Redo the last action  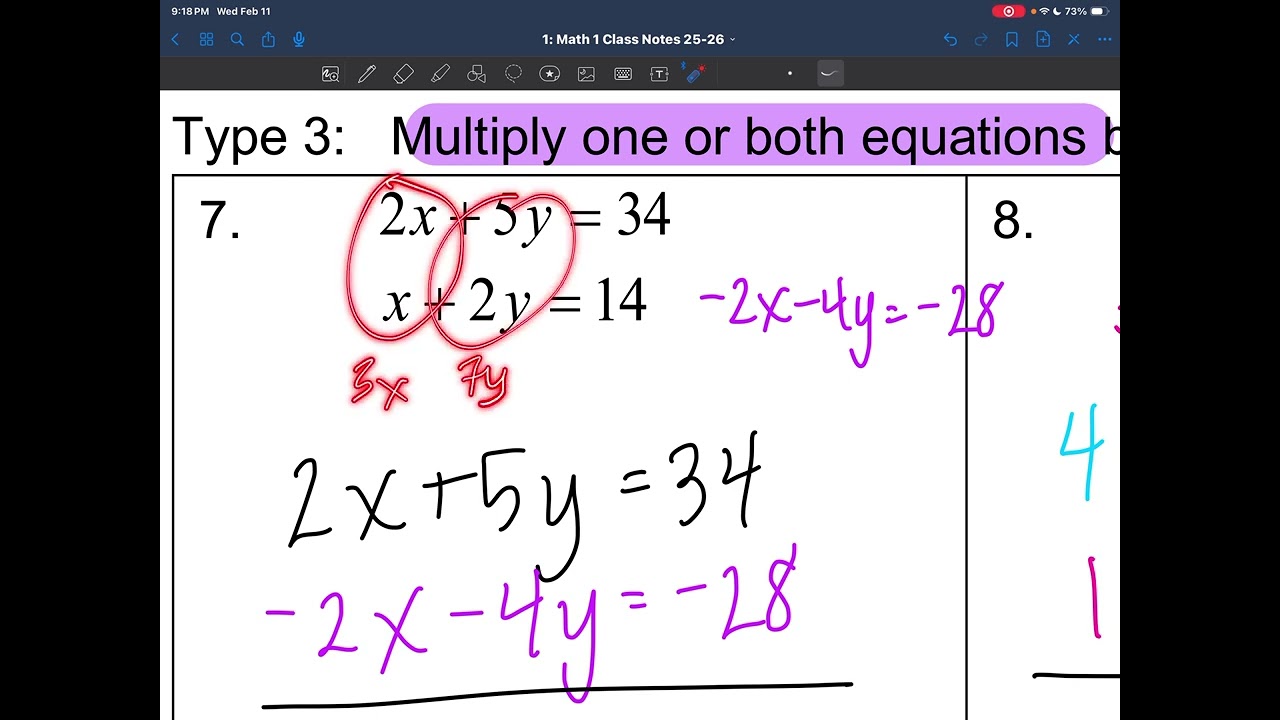point(981,40)
